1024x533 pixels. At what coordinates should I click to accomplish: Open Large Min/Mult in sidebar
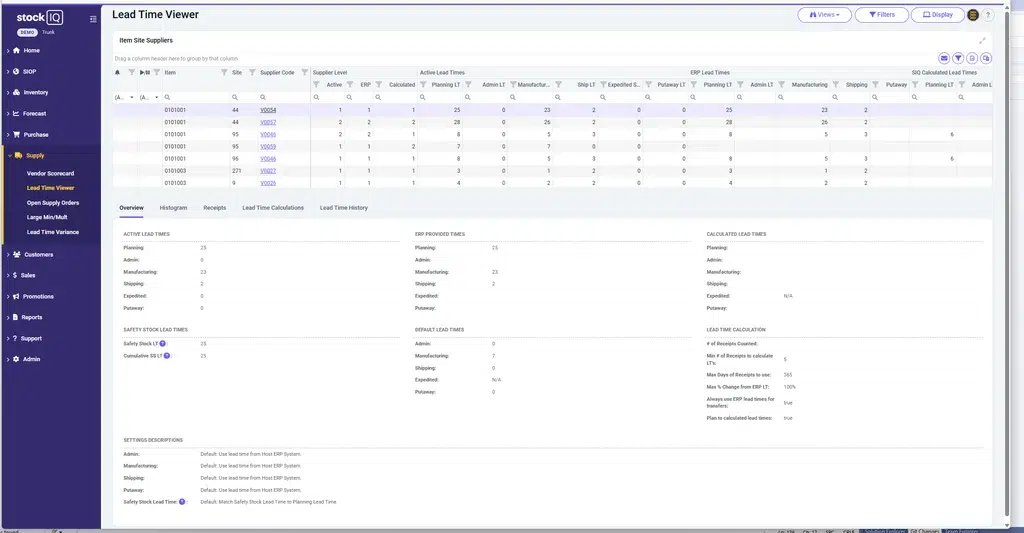click(47, 218)
